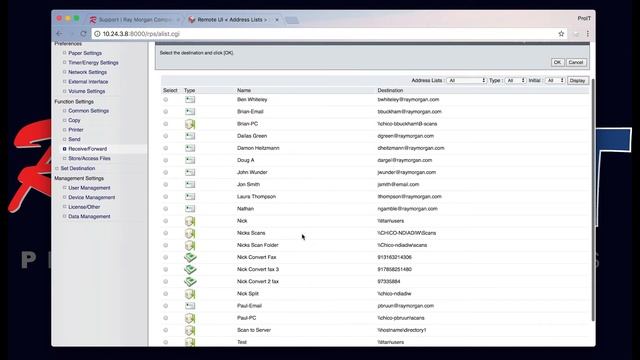The width and height of the screenshot is (640, 360).
Task: Select the radio button for Scan to Server
Action: (x=166, y=330)
